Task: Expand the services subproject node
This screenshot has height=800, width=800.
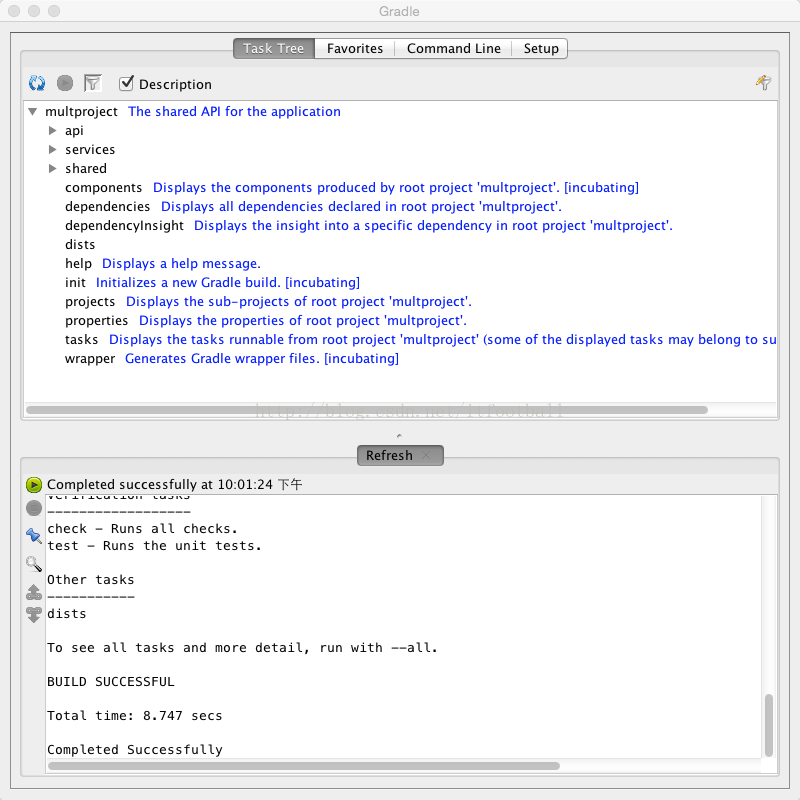Action: coord(53,150)
